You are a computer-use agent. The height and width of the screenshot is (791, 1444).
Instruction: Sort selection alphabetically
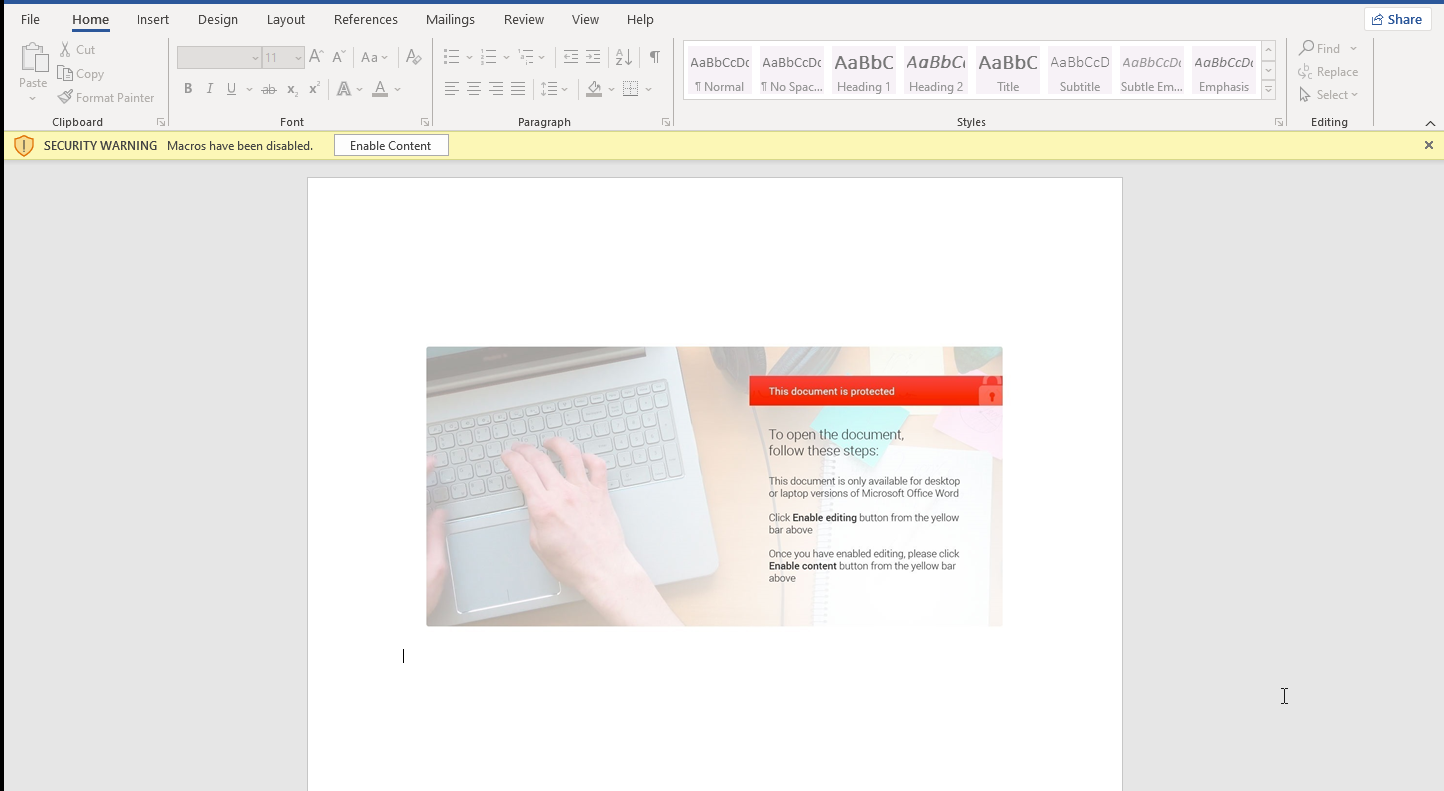pyautogui.click(x=624, y=57)
